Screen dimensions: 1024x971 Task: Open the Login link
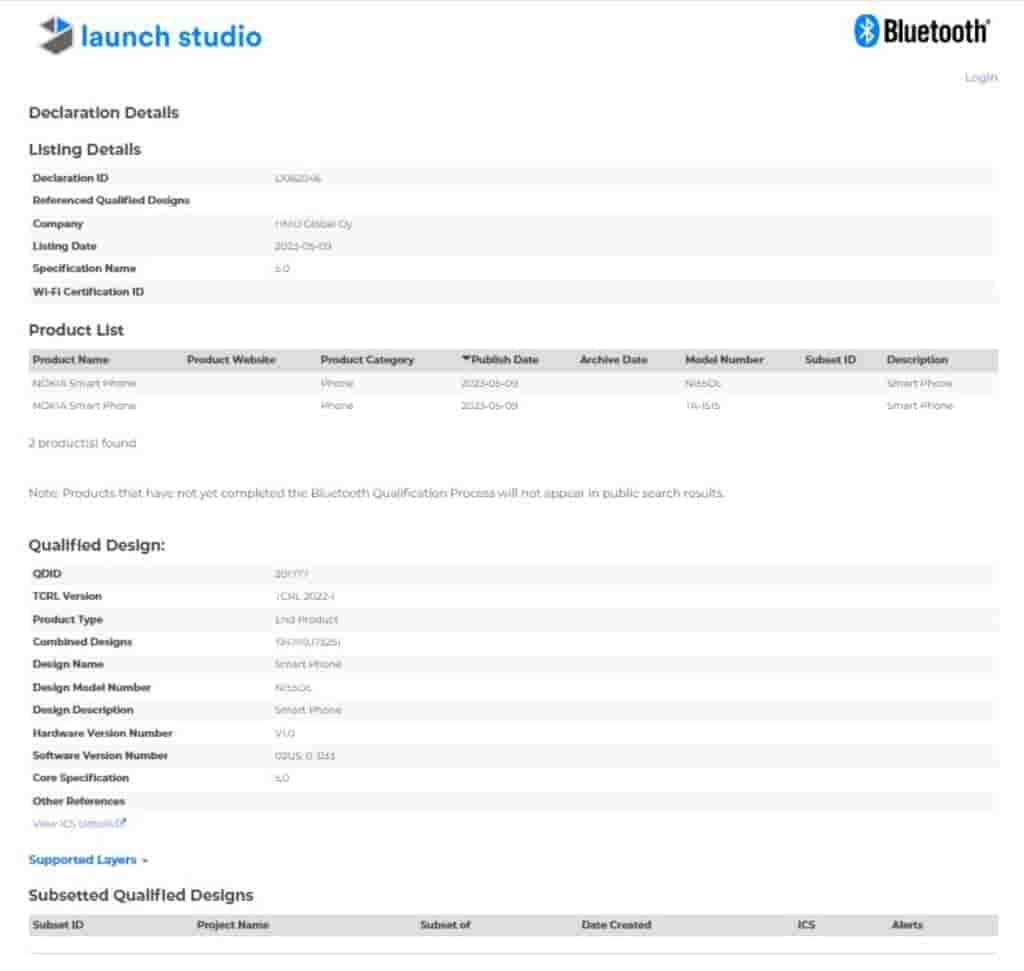point(981,77)
